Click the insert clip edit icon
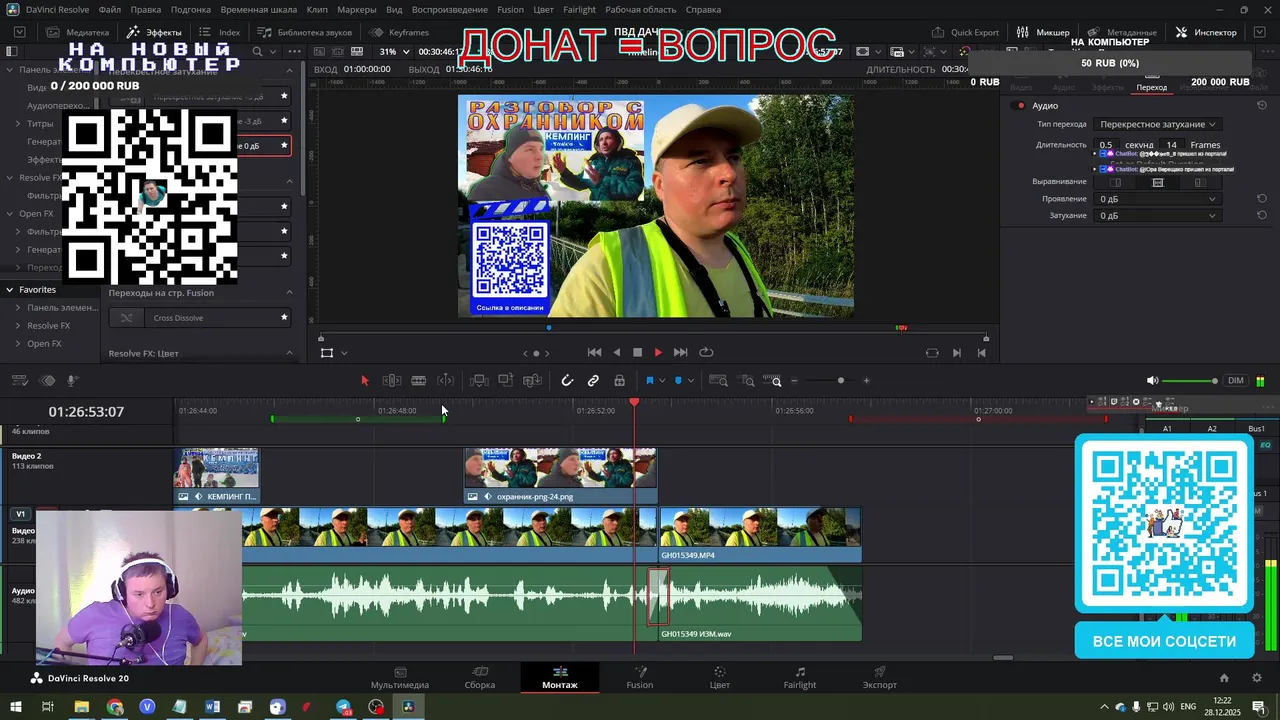This screenshot has width=1280, height=720. [x=479, y=381]
